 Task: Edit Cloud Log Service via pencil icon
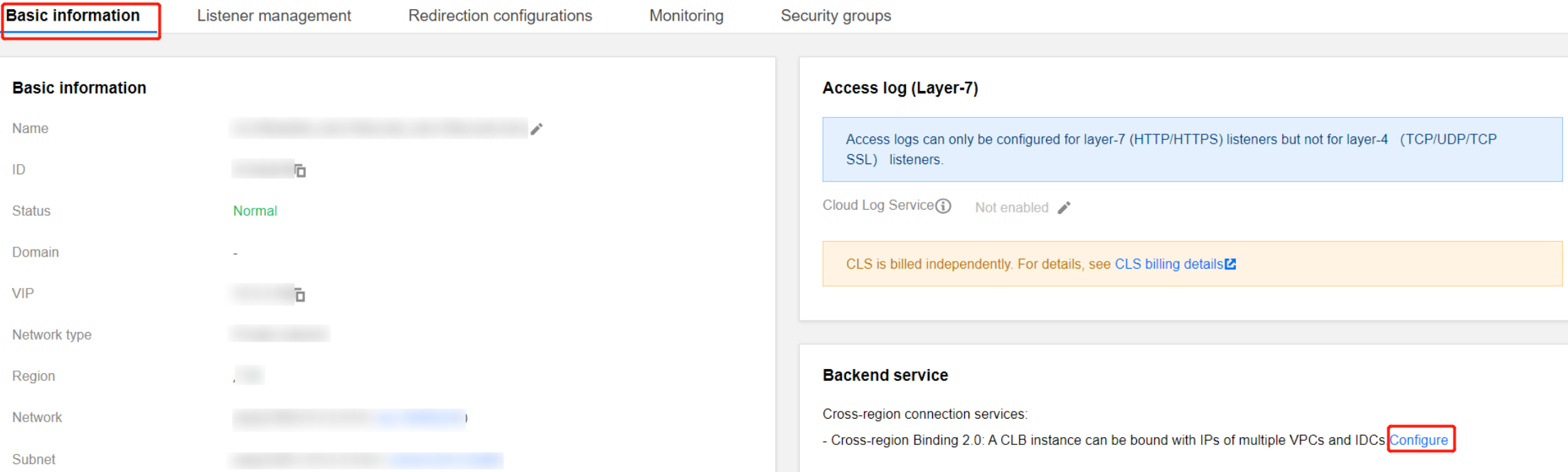click(1064, 208)
